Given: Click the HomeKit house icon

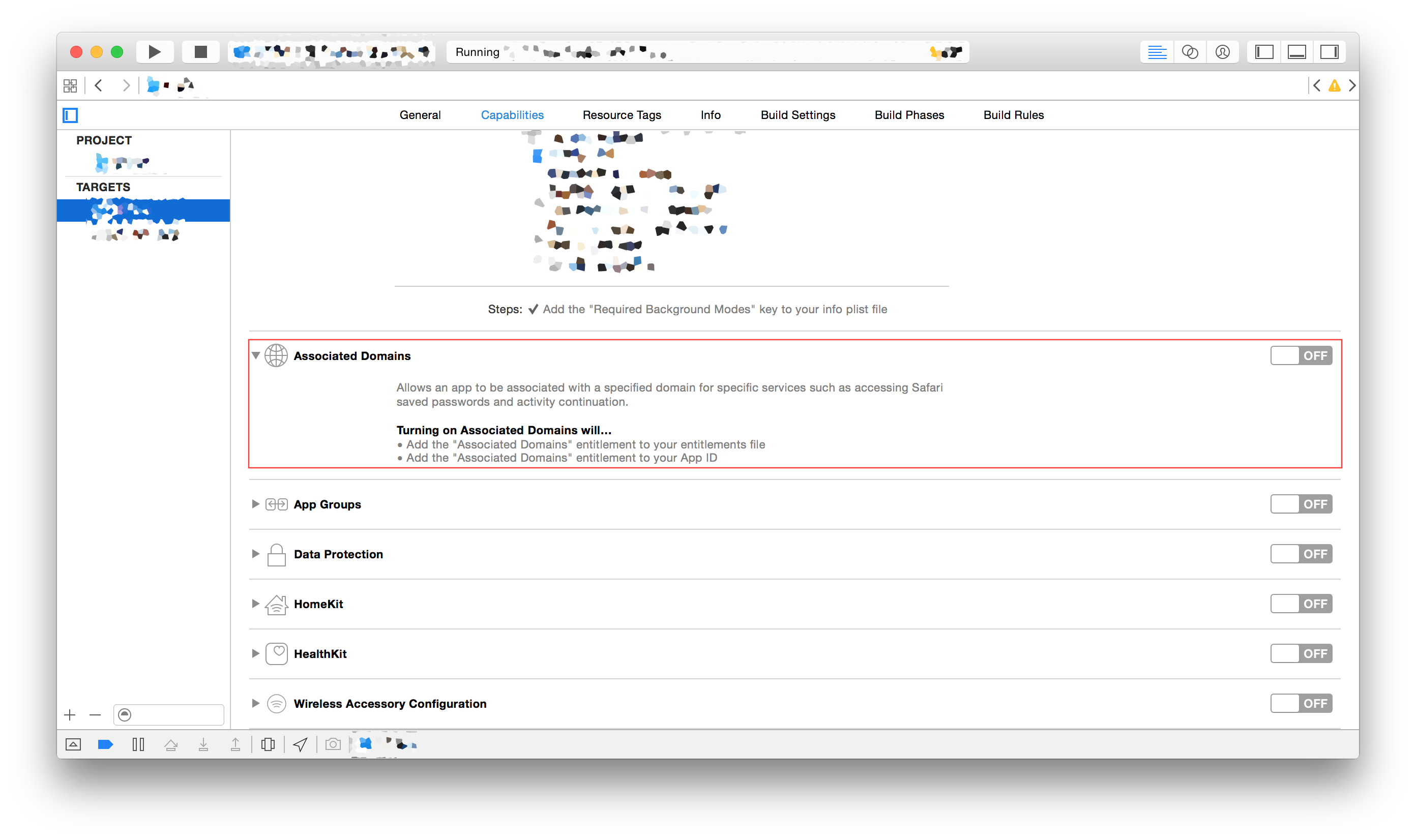Looking at the screenshot, I should tap(276, 604).
